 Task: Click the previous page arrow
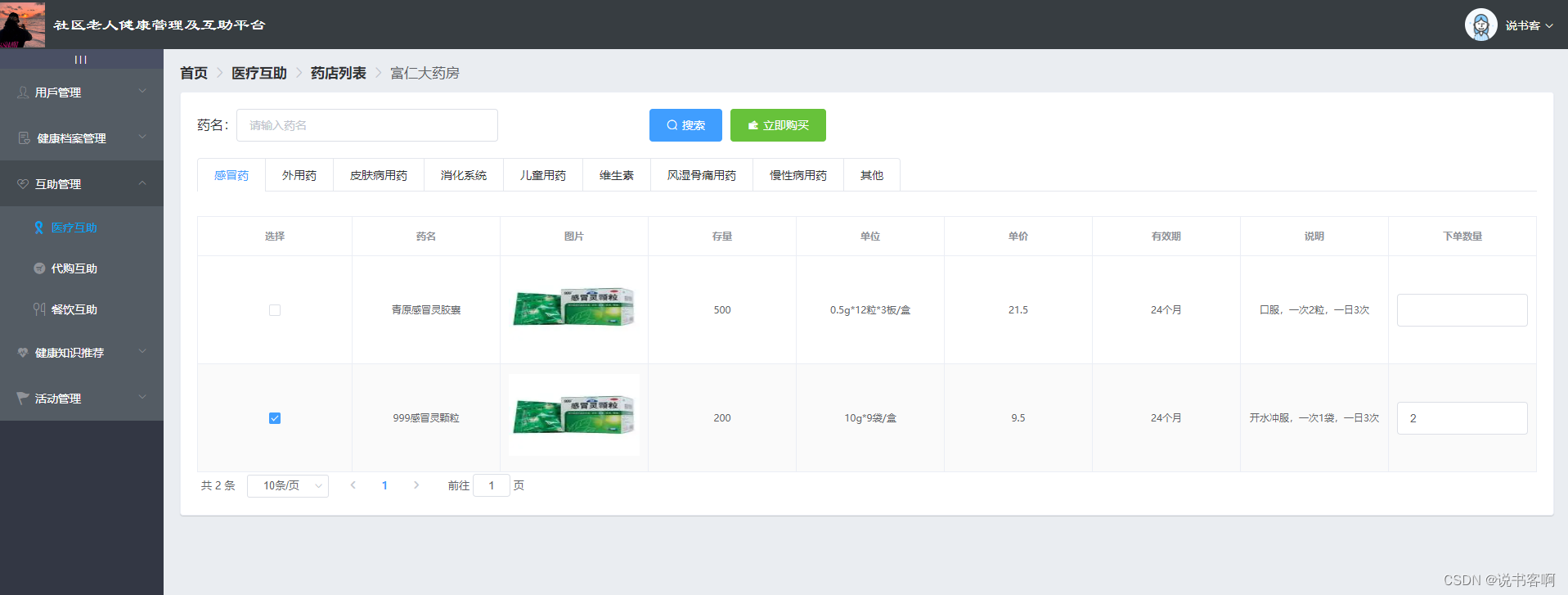[x=353, y=485]
